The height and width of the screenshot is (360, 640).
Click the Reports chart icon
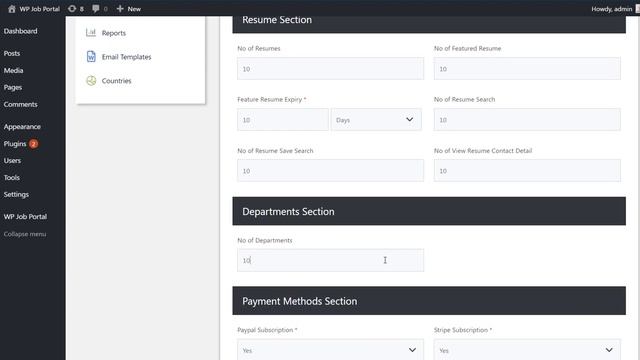[x=91, y=33]
